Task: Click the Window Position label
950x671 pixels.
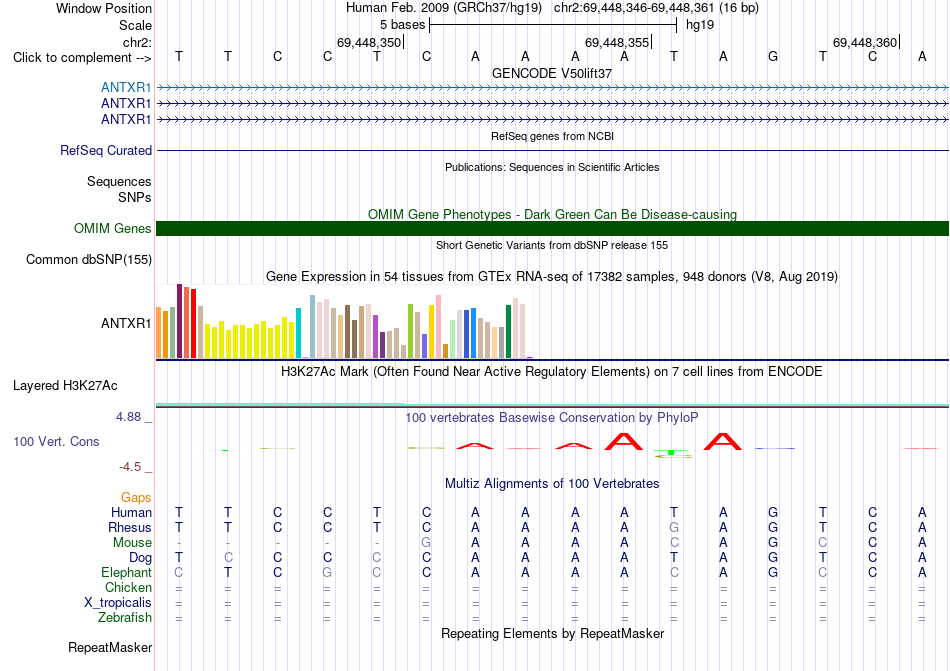Action: [x=104, y=8]
